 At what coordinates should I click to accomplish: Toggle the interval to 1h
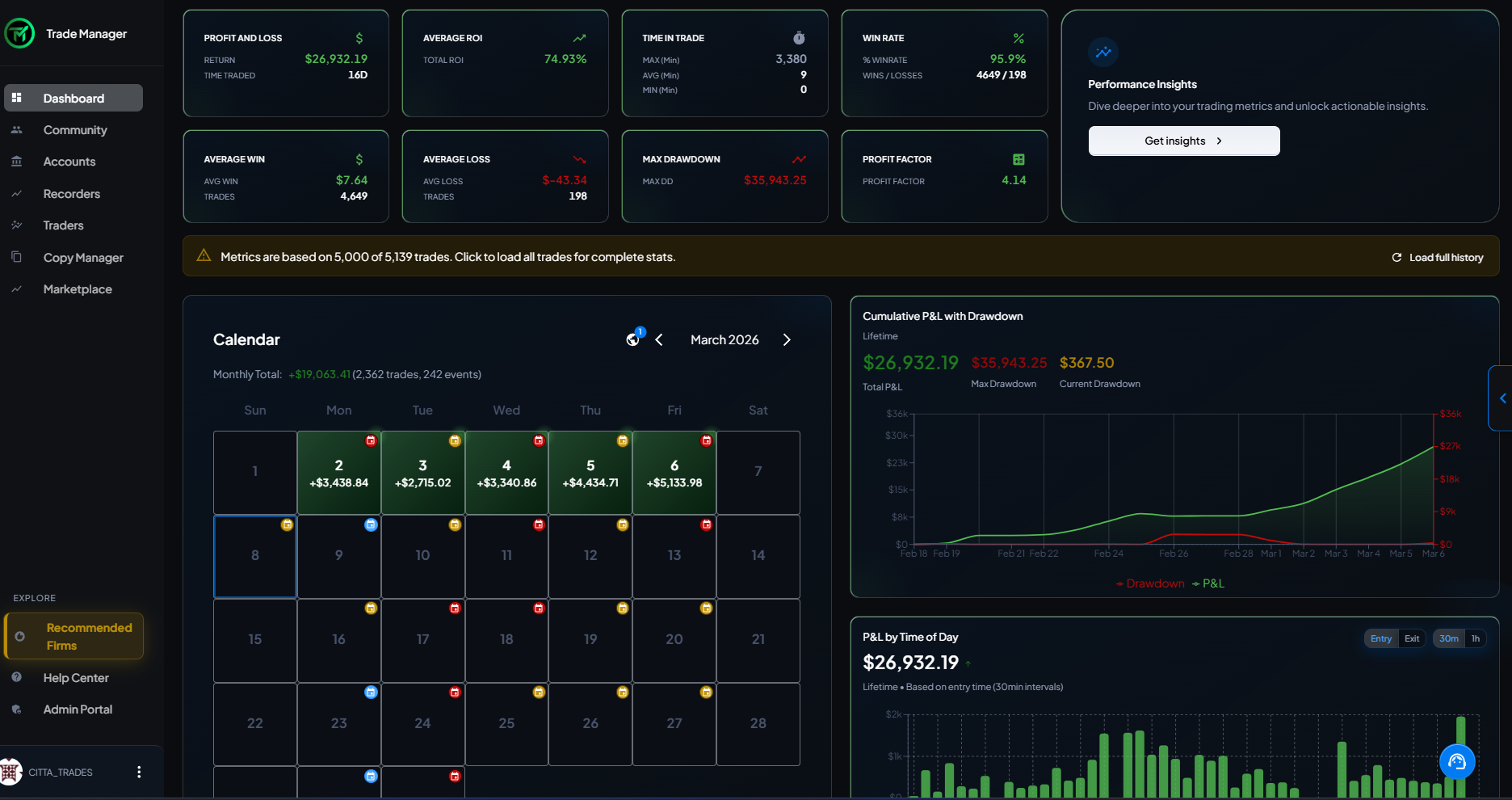click(1476, 638)
